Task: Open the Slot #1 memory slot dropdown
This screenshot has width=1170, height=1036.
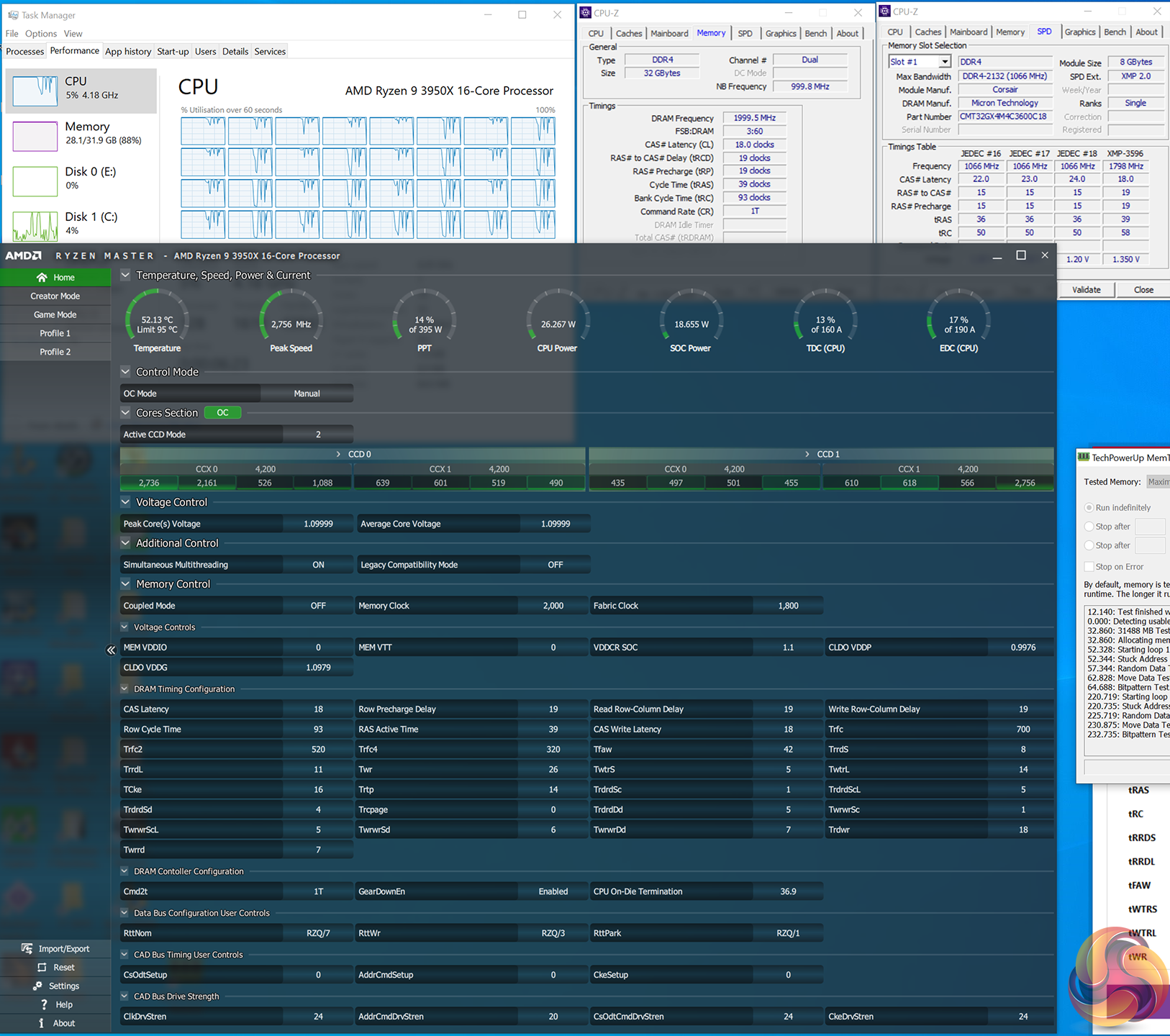Action: click(944, 62)
